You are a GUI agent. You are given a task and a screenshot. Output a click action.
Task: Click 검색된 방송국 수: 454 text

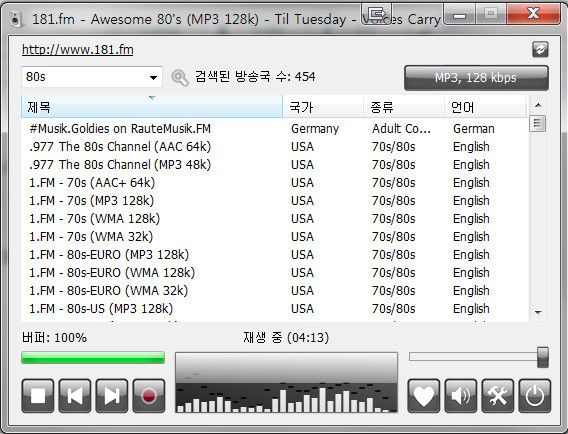255,77
